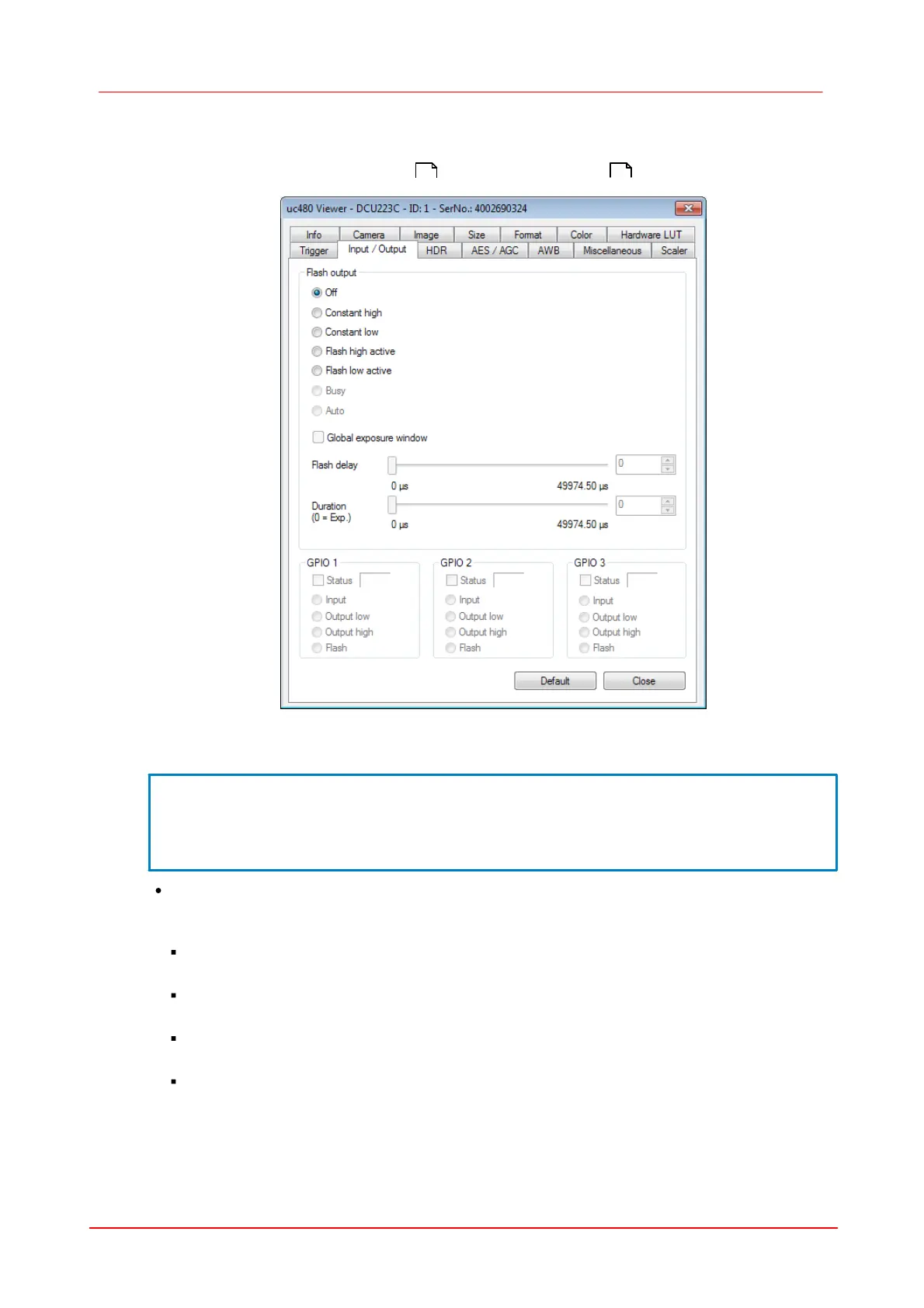Go to the Size tab
924x1308 pixels.
coord(477,235)
